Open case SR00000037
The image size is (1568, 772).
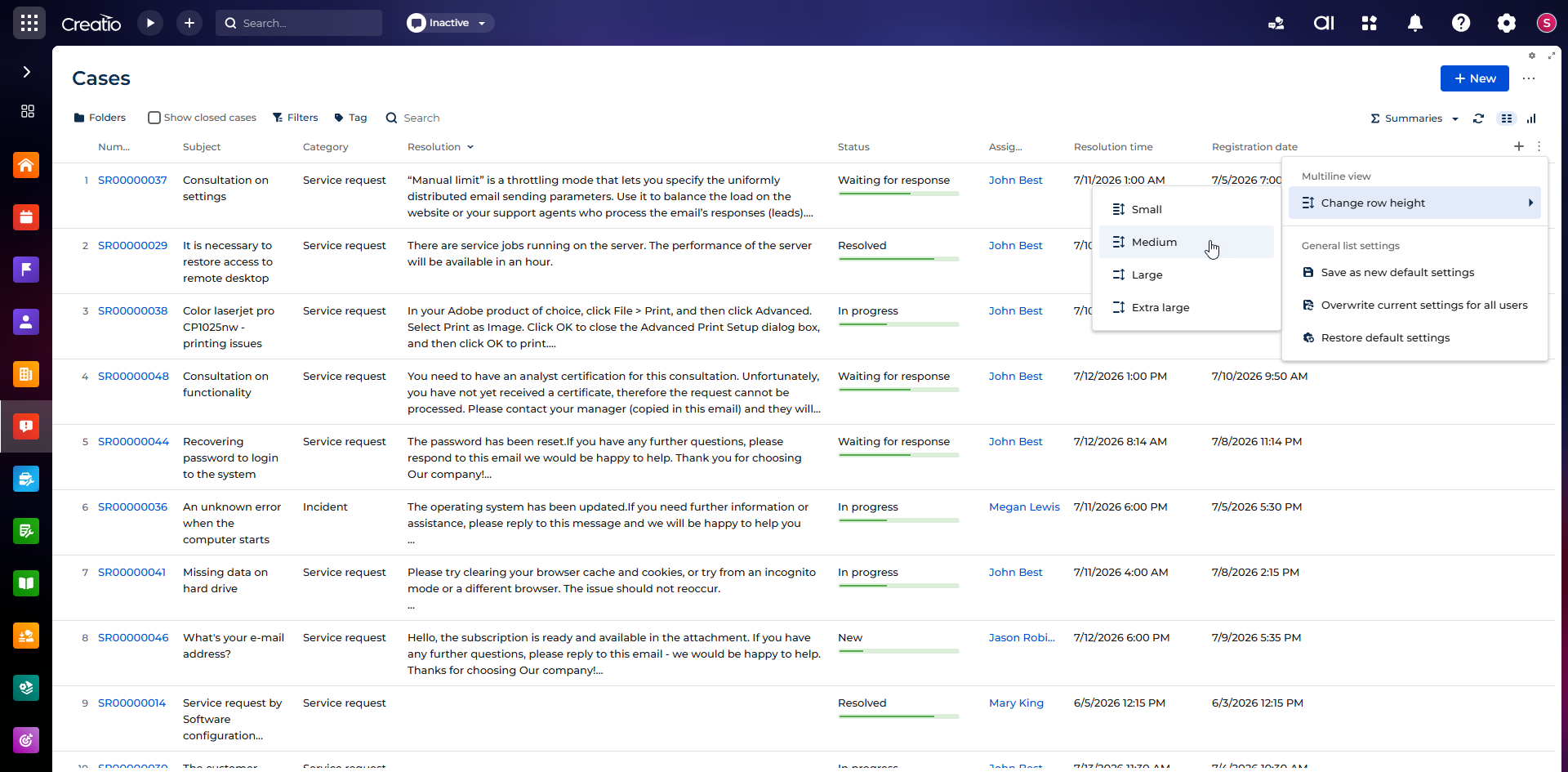[132, 180]
